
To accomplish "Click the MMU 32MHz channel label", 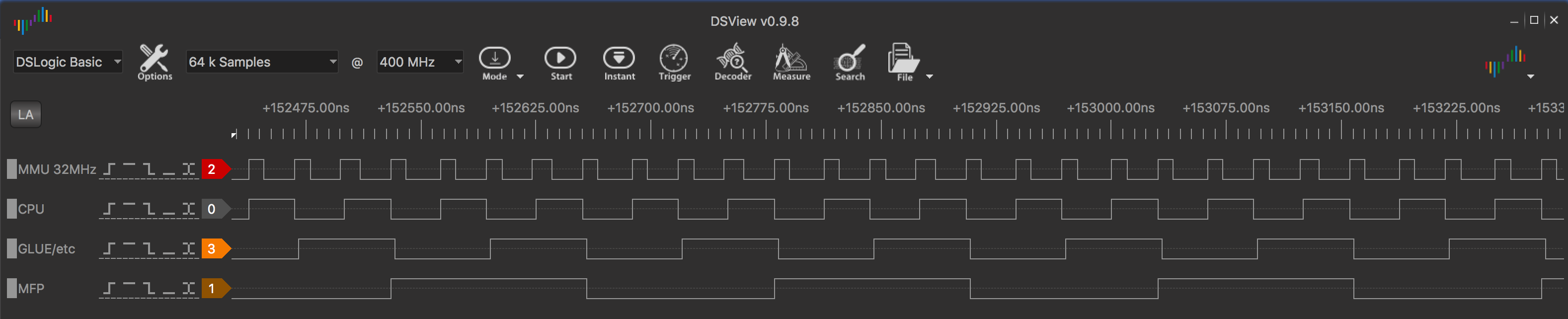I will coord(57,169).
